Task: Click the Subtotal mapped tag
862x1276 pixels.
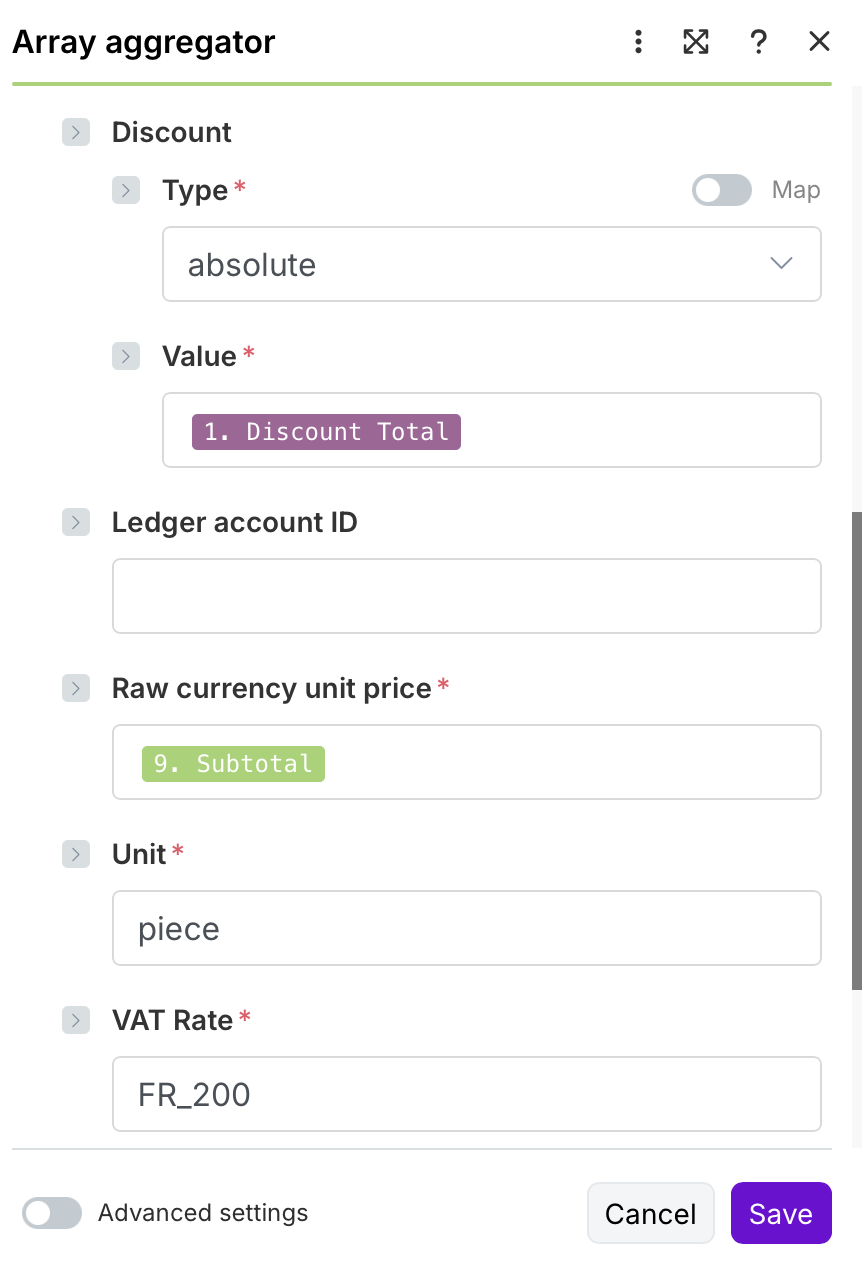Action: coord(233,764)
